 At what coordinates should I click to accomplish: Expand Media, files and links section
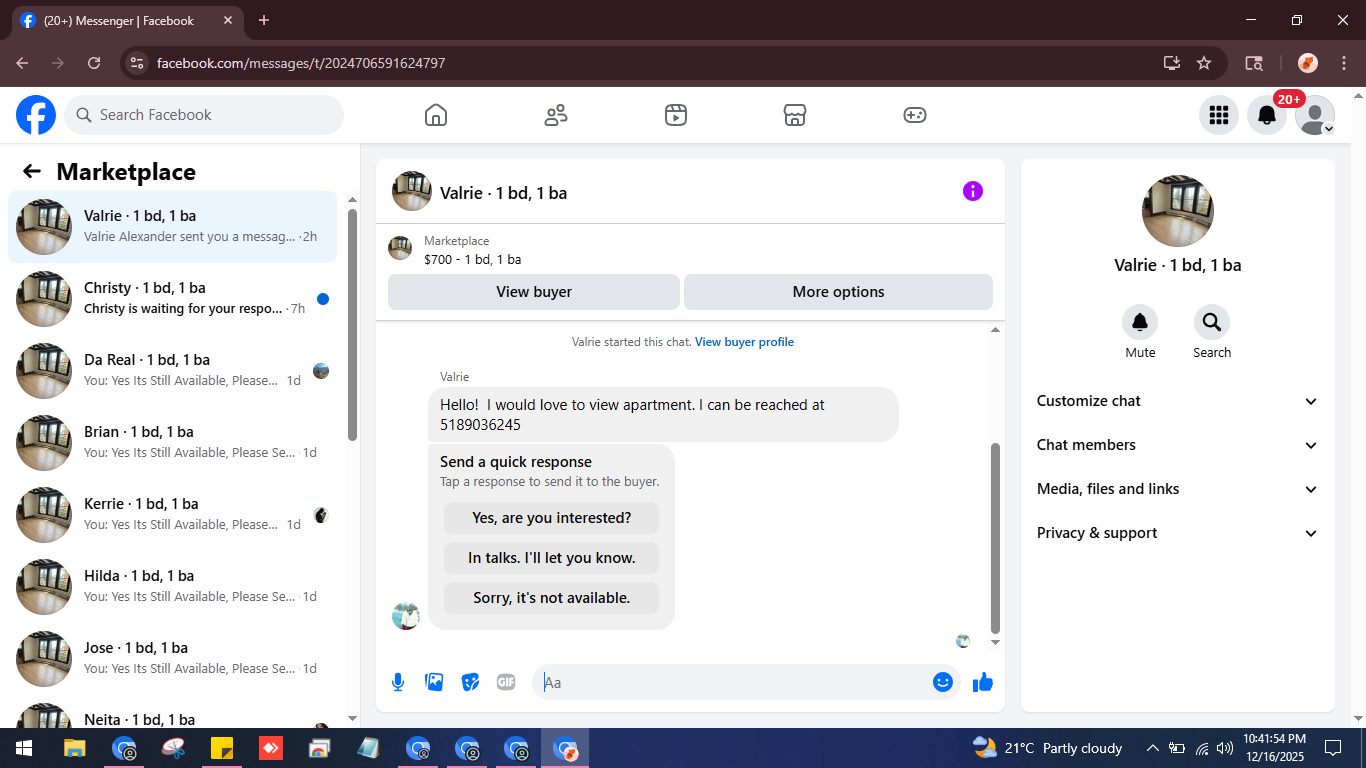click(1178, 489)
